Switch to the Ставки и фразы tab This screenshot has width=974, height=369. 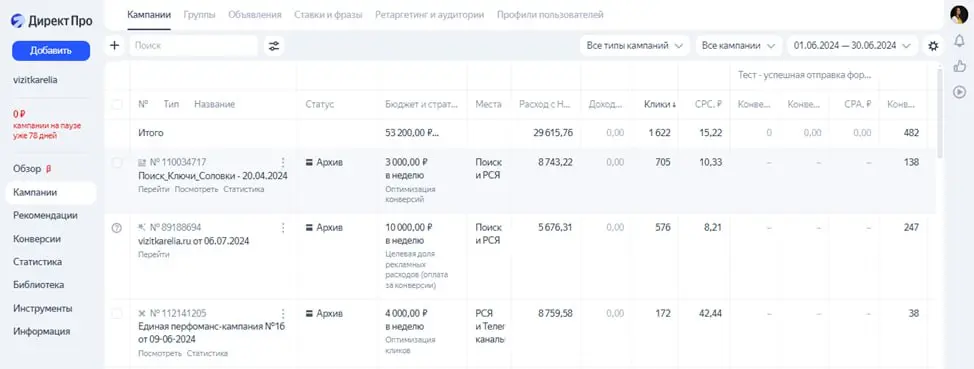coord(328,14)
